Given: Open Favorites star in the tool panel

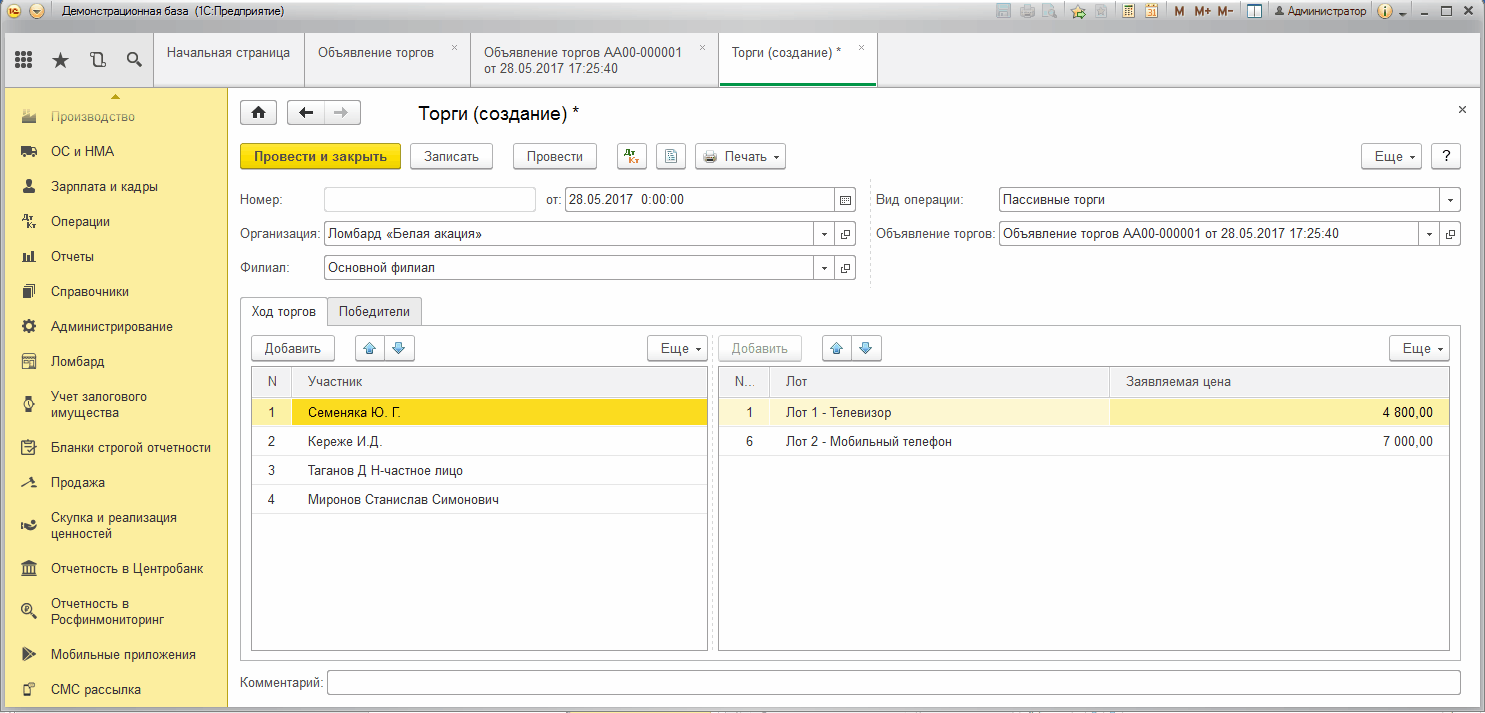Looking at the screenshot, I should point(60,60).
